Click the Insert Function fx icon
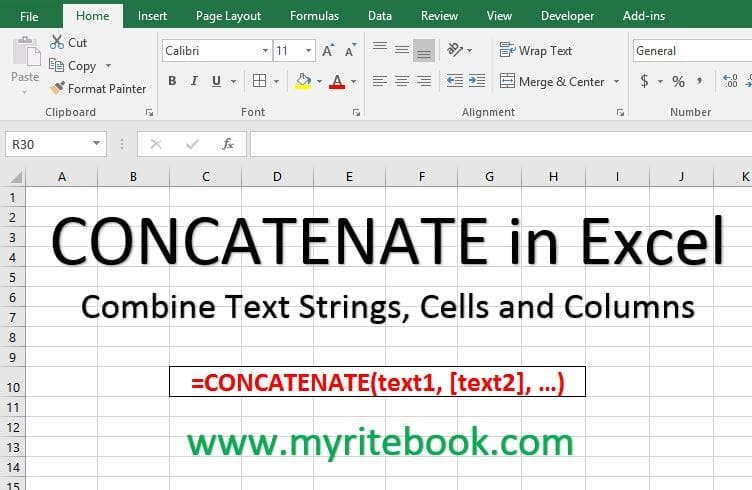 tap(228, 144)
